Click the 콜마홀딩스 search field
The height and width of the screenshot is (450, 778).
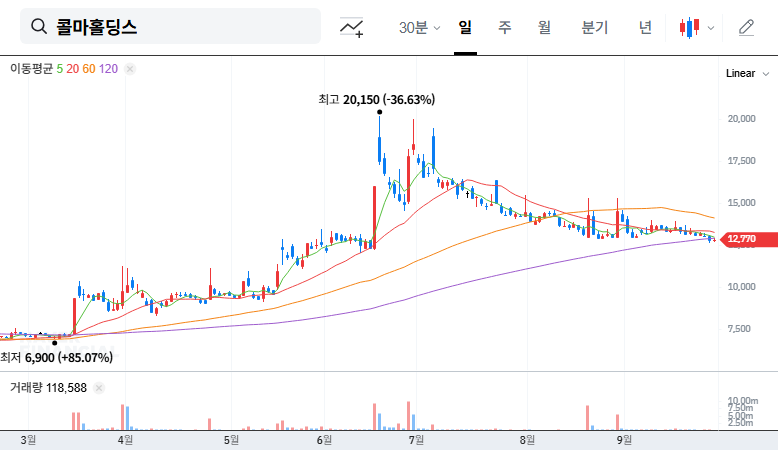(x=170, y=26)
